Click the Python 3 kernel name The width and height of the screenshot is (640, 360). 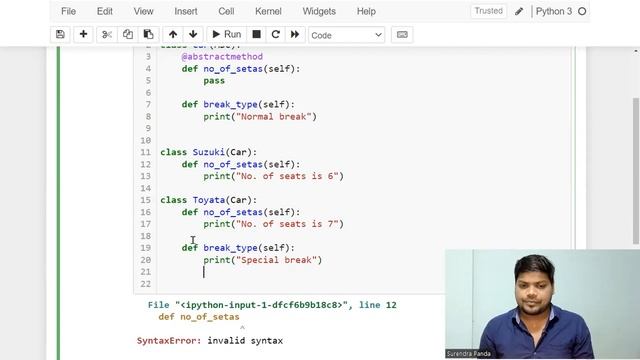point(554,11)
